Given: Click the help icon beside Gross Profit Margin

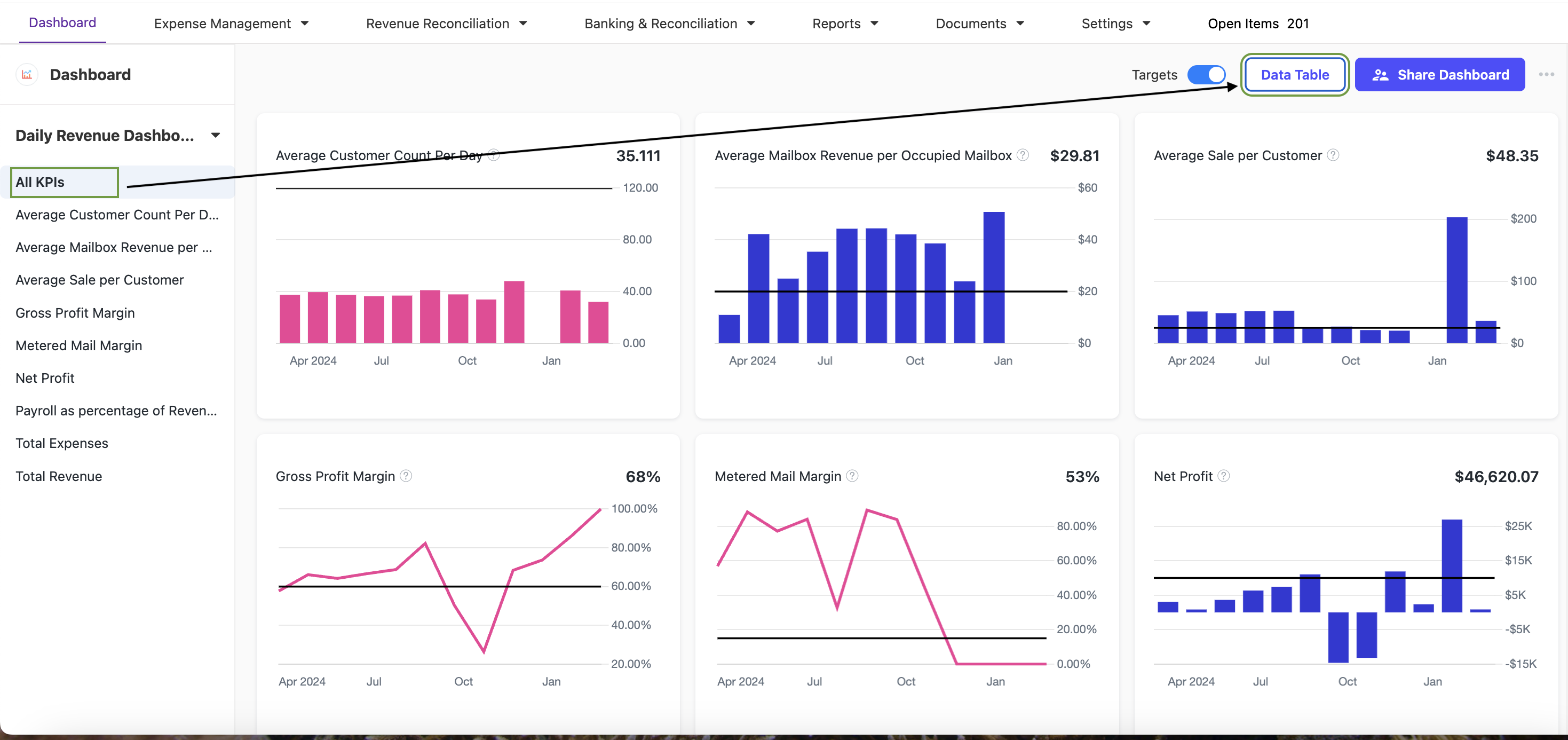Looking at the screenshot, I should tap(407, 476).
